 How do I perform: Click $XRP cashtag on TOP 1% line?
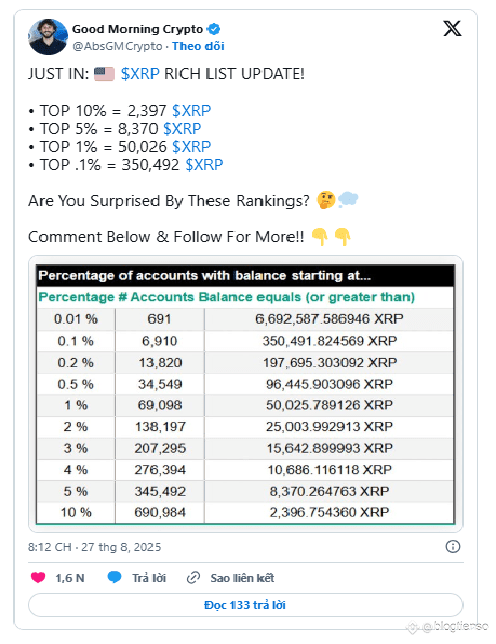(x=191, y=147)
